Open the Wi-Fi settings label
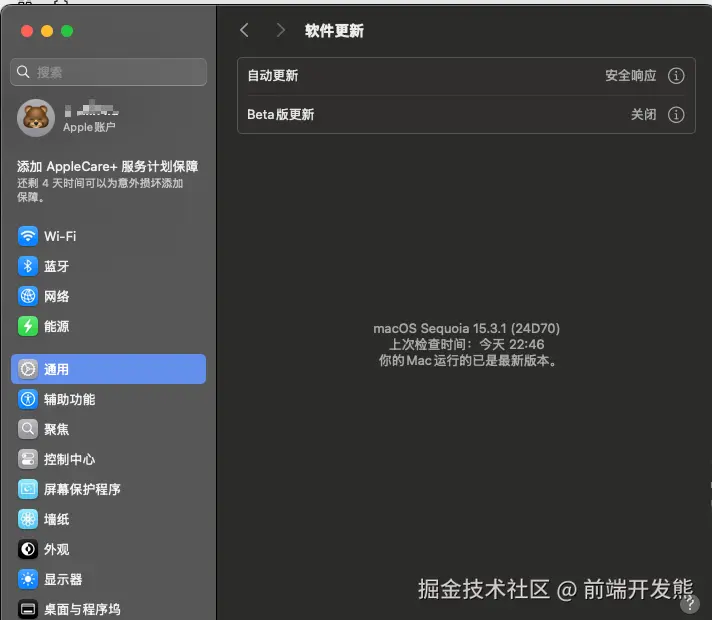712x620 pixels. [60, 236]
